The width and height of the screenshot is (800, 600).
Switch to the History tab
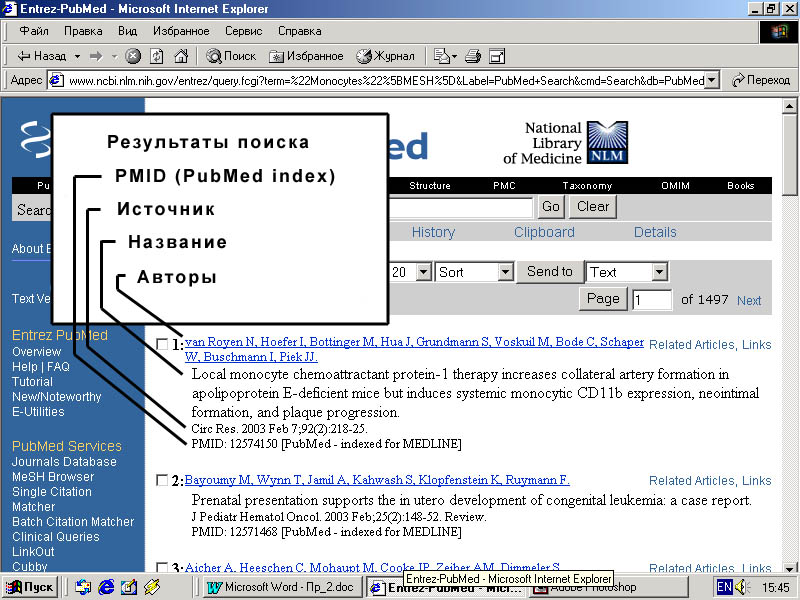[x=433, y=232]
